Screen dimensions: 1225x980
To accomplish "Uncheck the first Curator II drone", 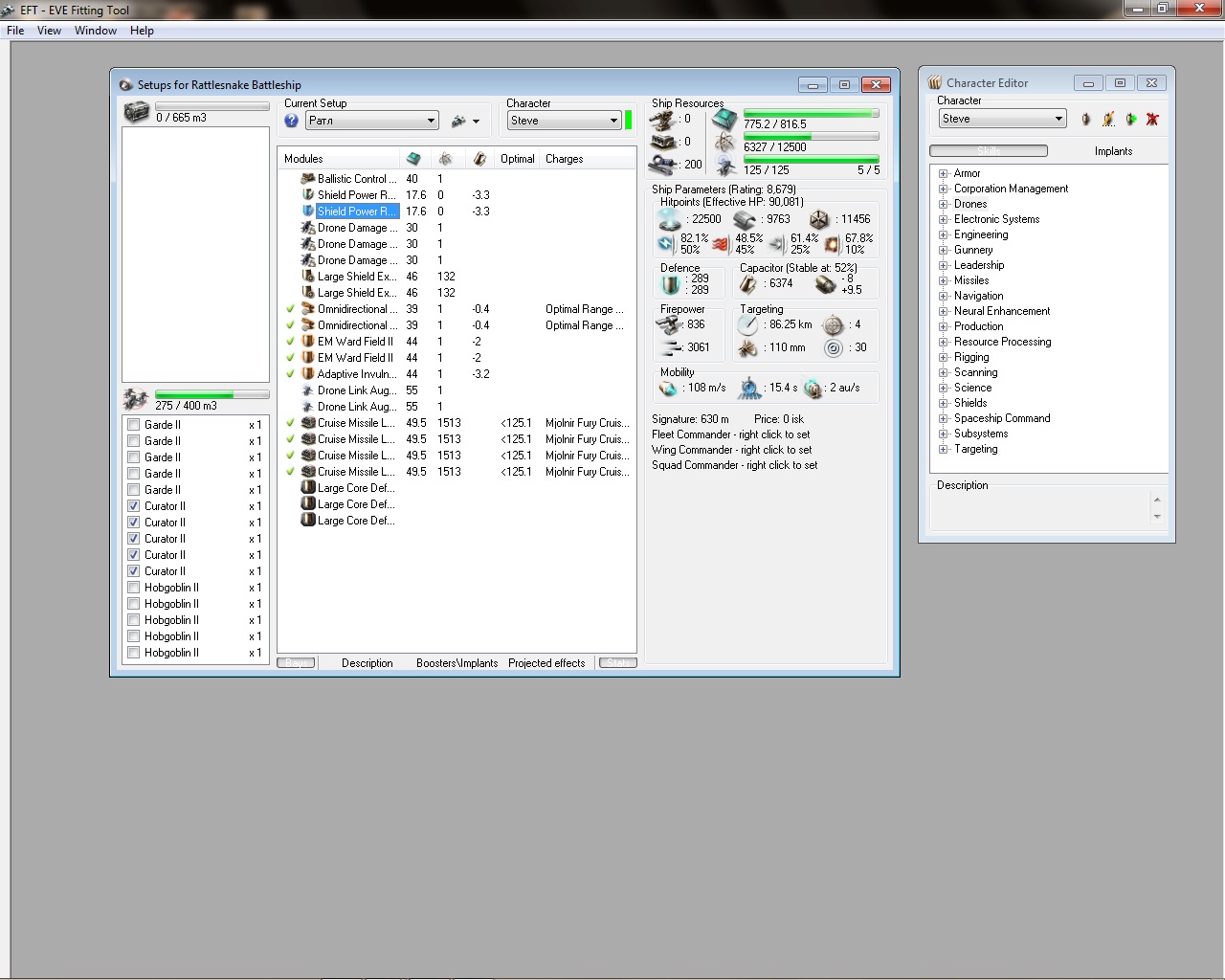I will (134, 506).
